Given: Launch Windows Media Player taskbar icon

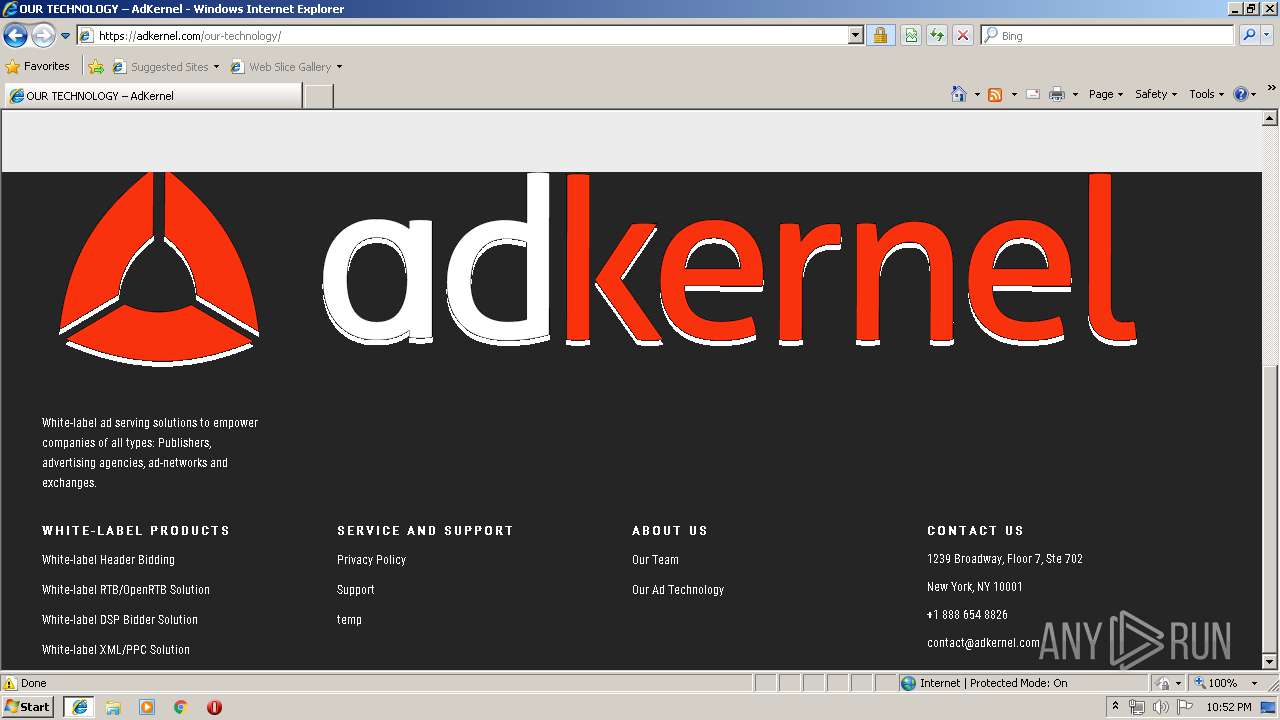Looking at the screenshot, I should (147, 707).
